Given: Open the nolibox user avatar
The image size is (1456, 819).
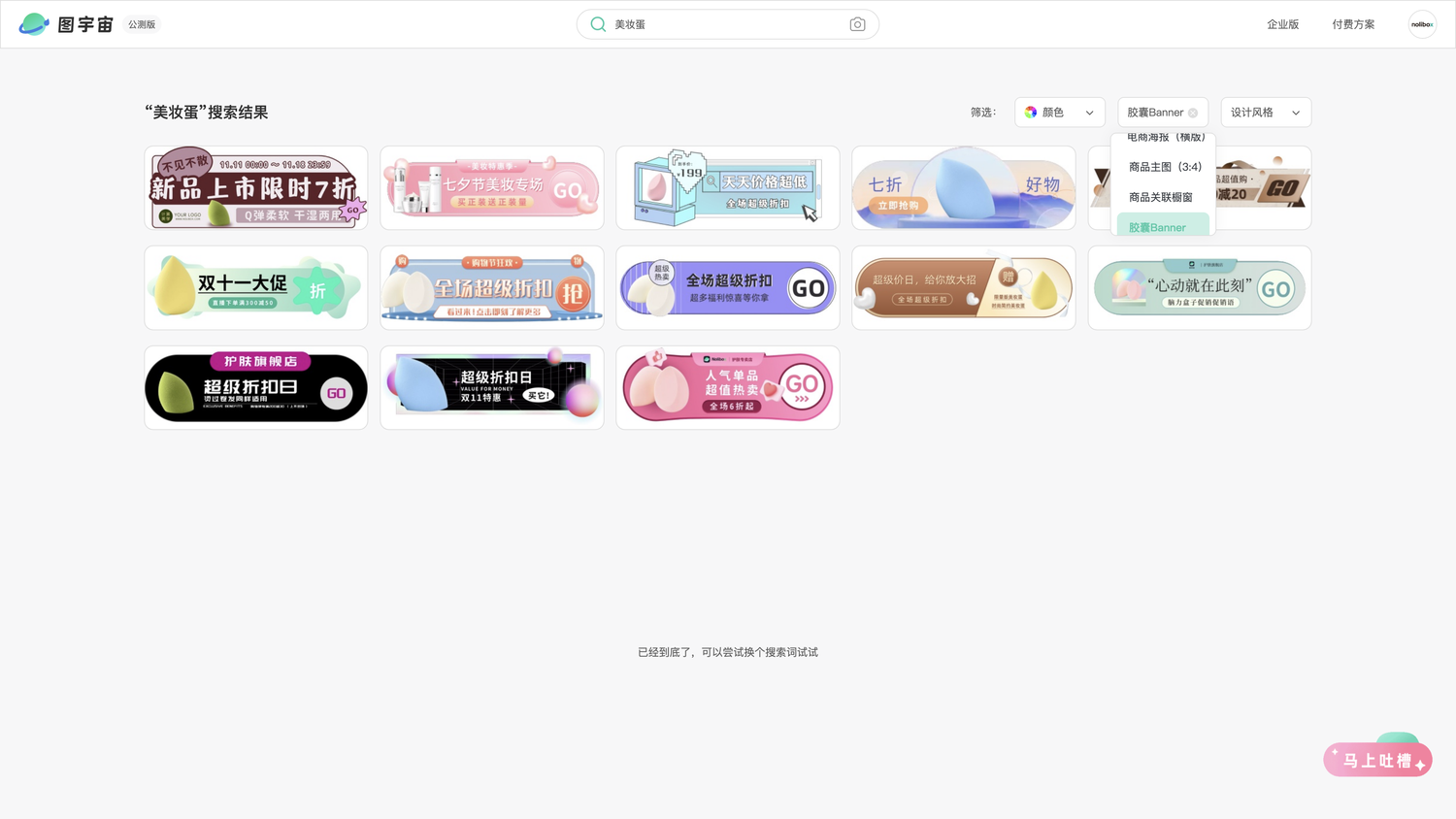Looking at the screenshot, I should (x=1422, y=24).
